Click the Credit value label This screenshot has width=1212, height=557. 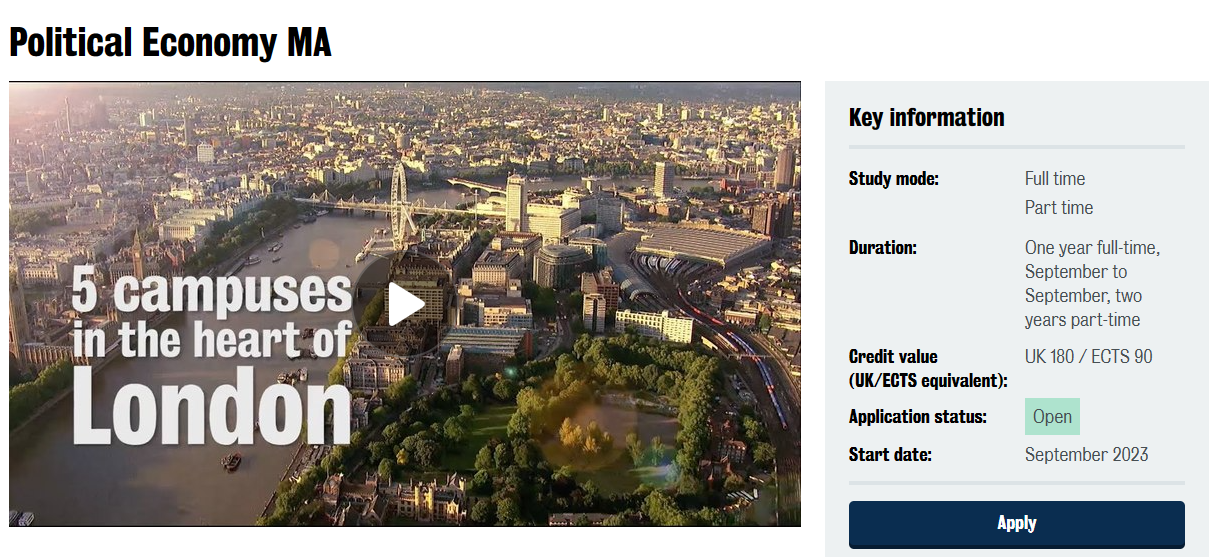tap(893, 357)
